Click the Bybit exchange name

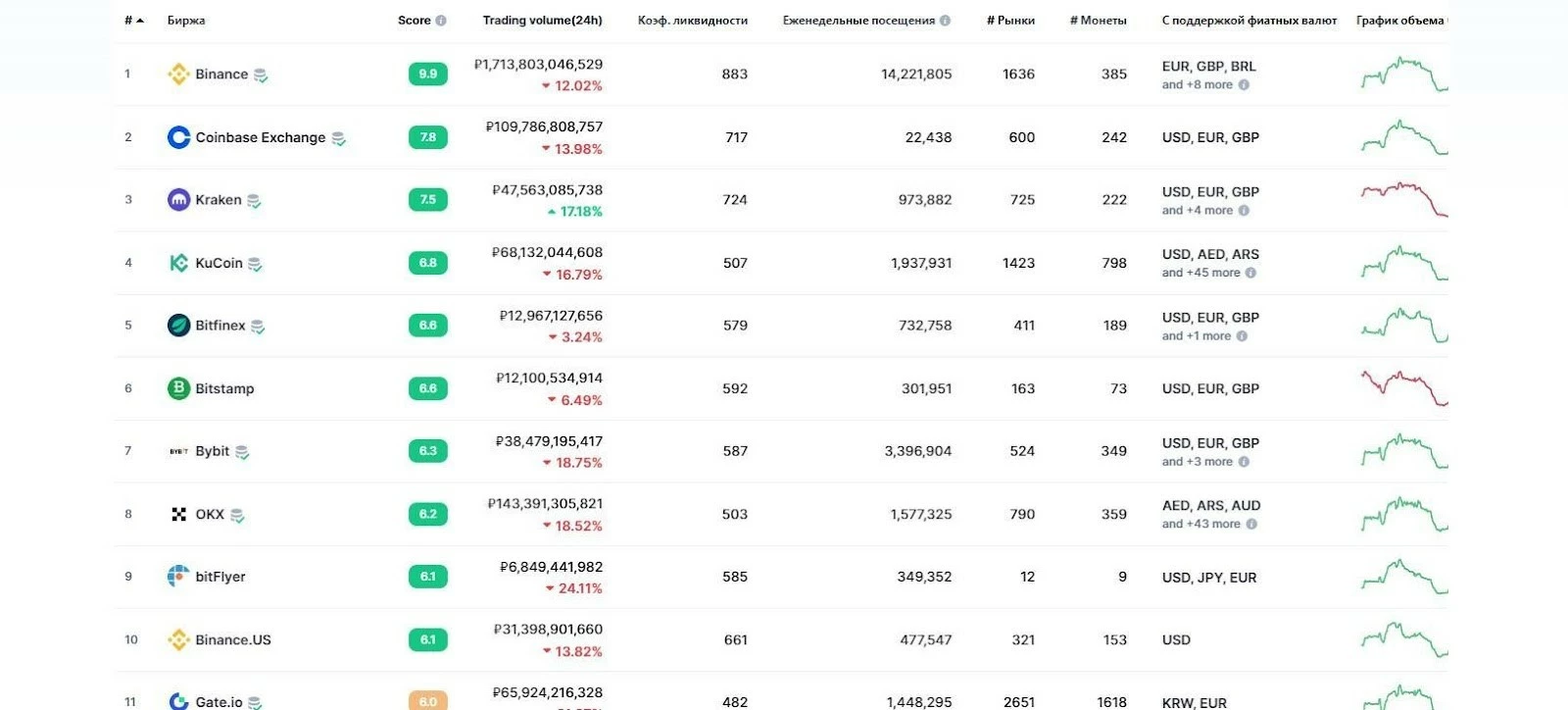212,451
